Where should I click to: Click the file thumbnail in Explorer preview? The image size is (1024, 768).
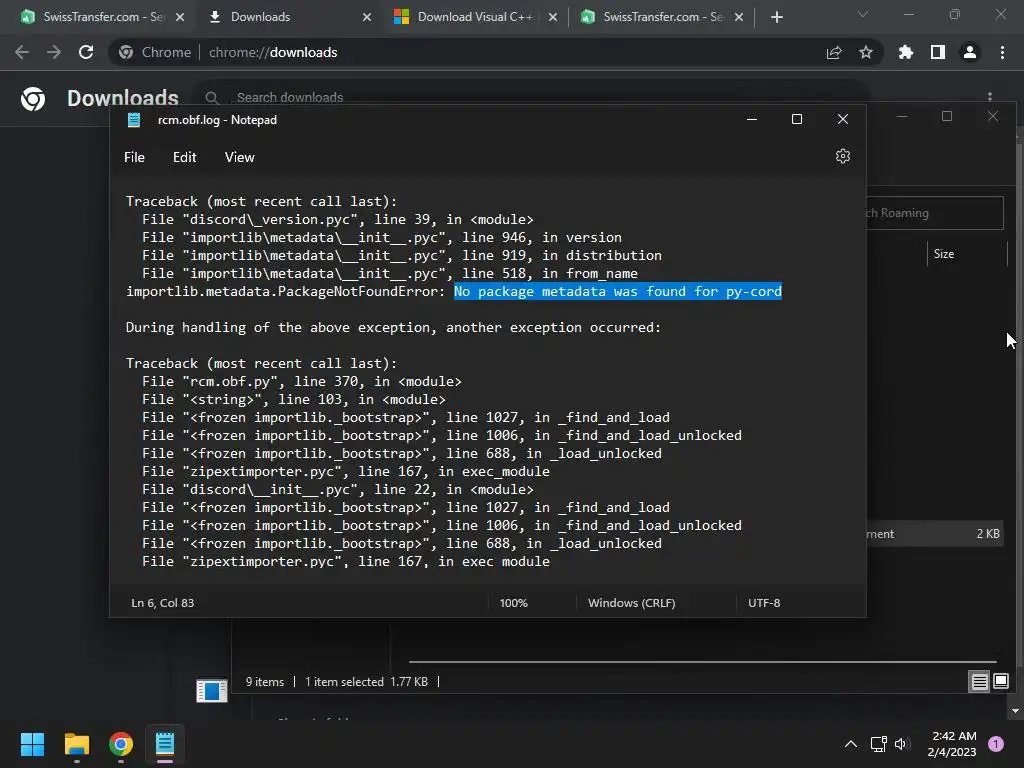tap(212, 690)
